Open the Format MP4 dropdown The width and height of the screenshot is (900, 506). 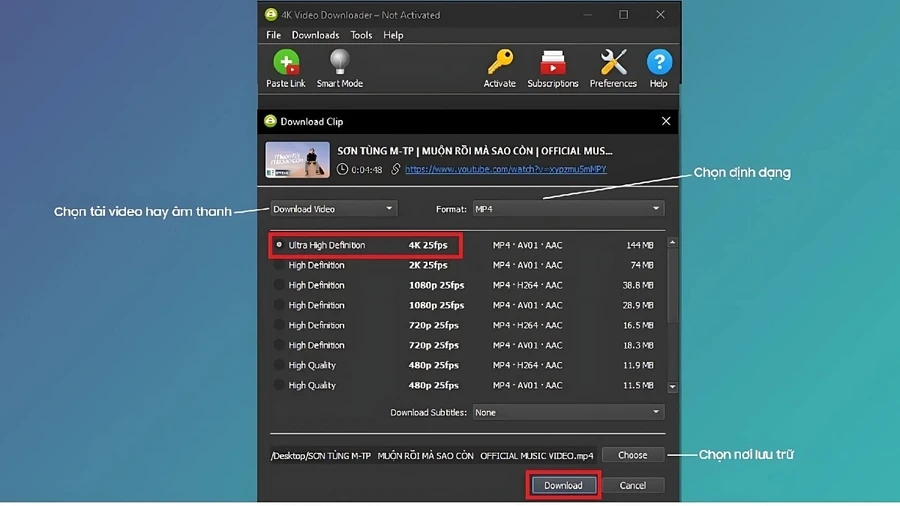point(568,209)
